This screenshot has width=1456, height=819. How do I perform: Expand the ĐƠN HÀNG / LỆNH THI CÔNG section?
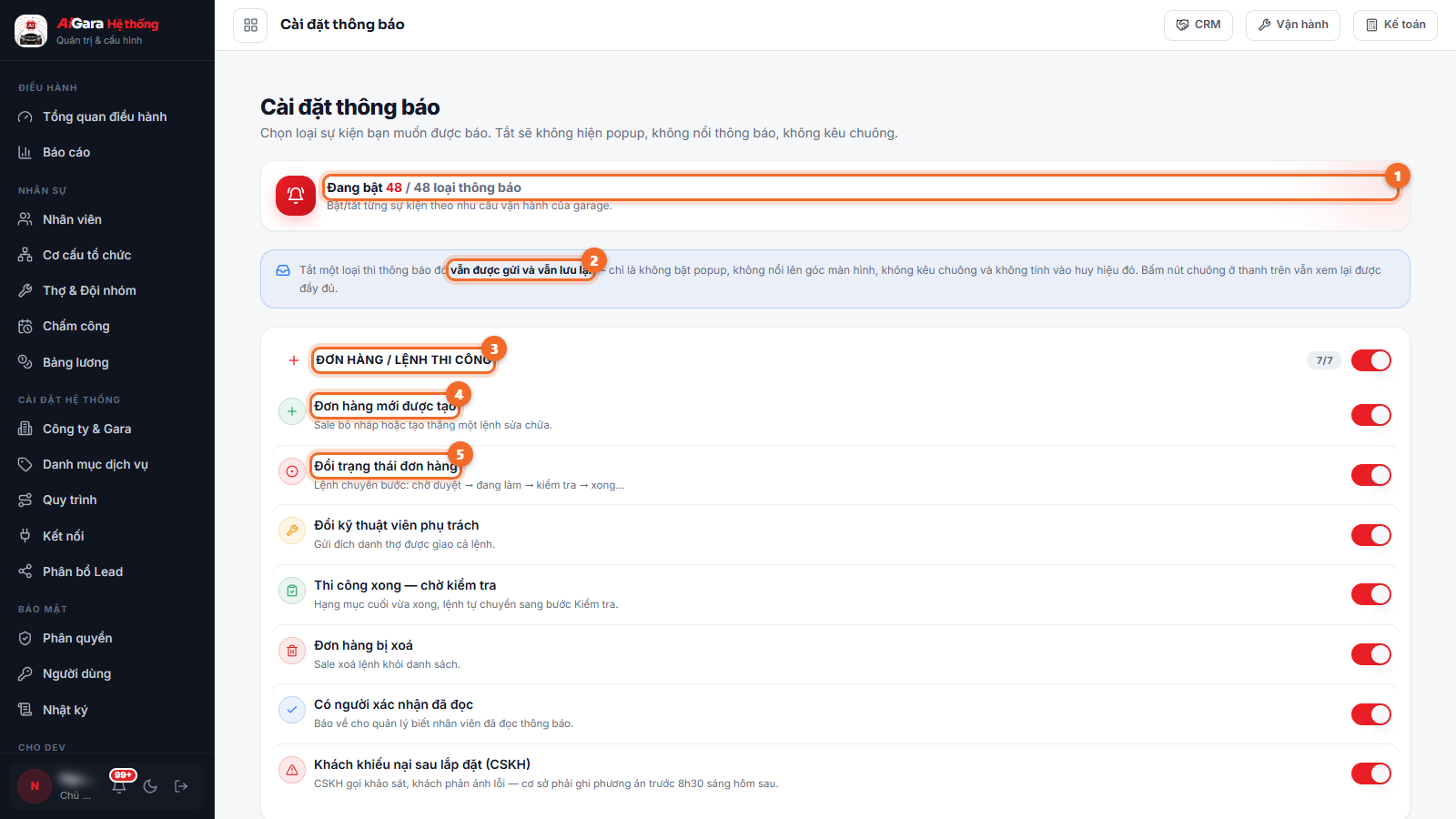[294, 360]
